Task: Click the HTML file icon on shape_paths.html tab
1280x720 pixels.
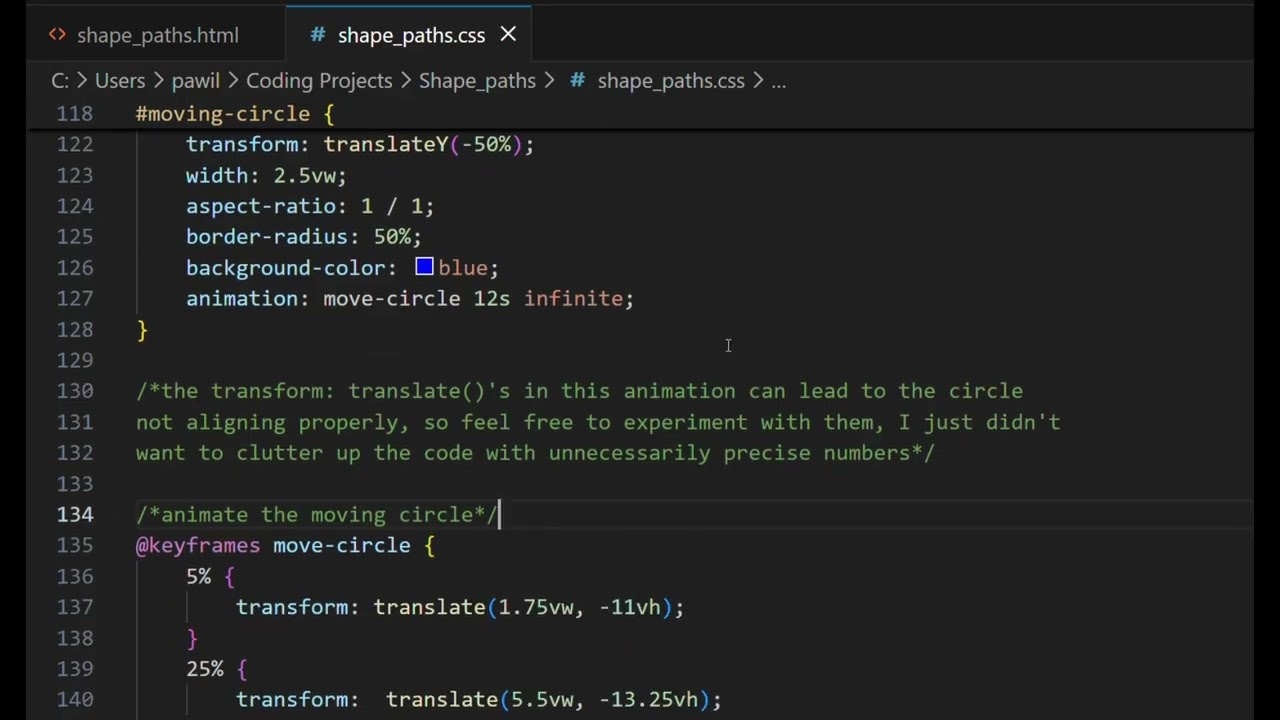Action: tap(57, 35)
